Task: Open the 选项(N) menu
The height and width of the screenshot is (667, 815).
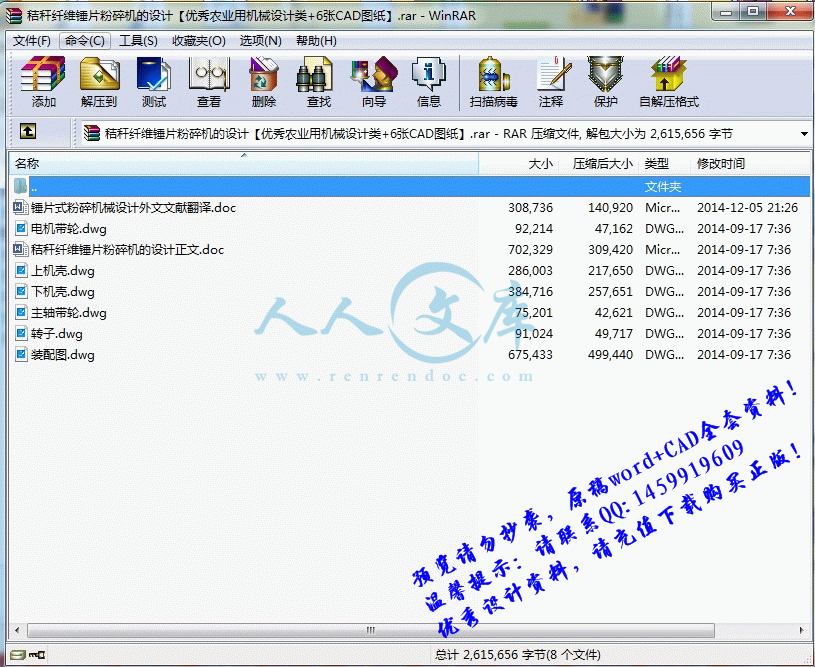Action: (260, 41)
